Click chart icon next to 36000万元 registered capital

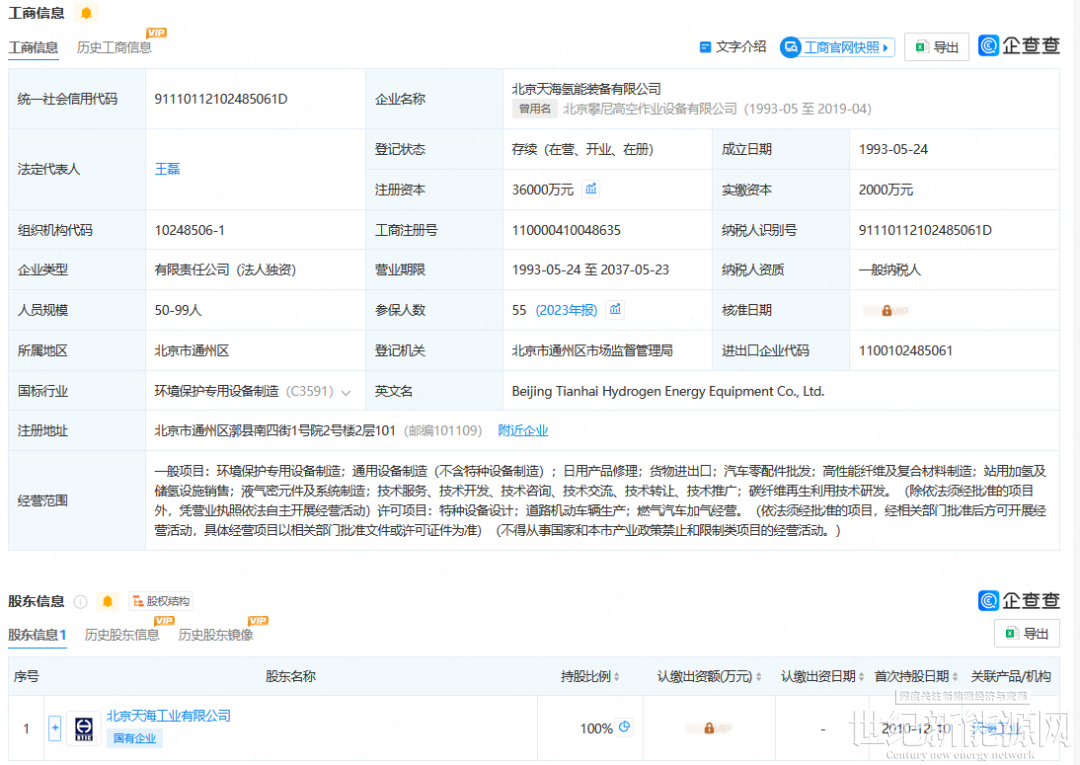point(591,189)
